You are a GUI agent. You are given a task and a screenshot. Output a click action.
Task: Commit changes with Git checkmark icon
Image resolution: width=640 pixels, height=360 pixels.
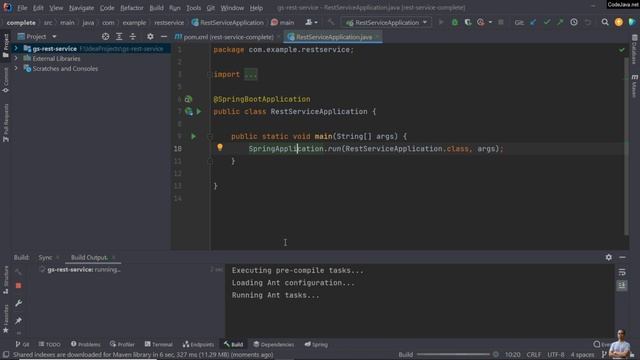pyautogui.click(x=547, y=22)
